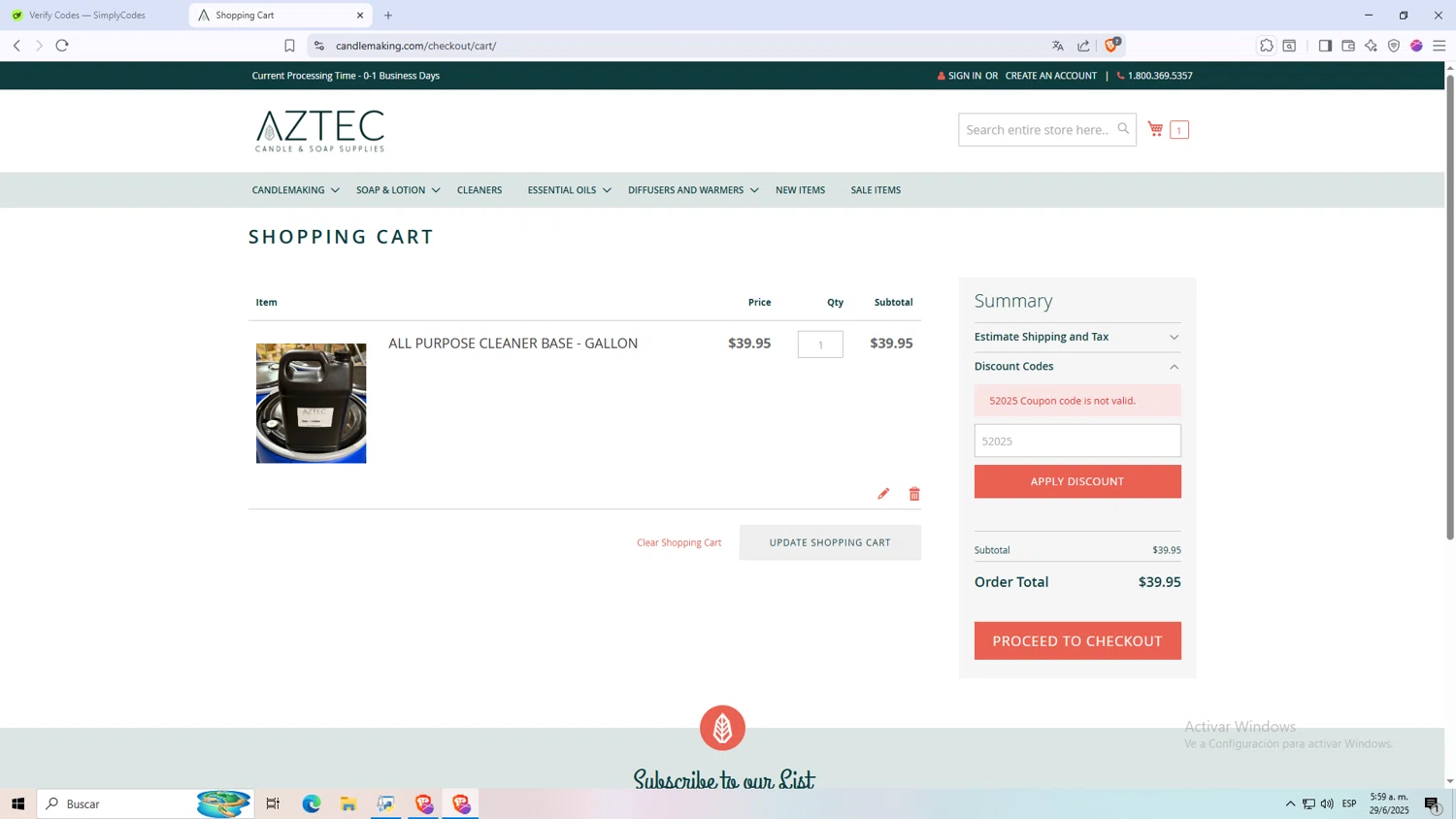Open notification center icon in tray
The height and width of the screenshot is (819, 1456).
tap(1433, 803)
